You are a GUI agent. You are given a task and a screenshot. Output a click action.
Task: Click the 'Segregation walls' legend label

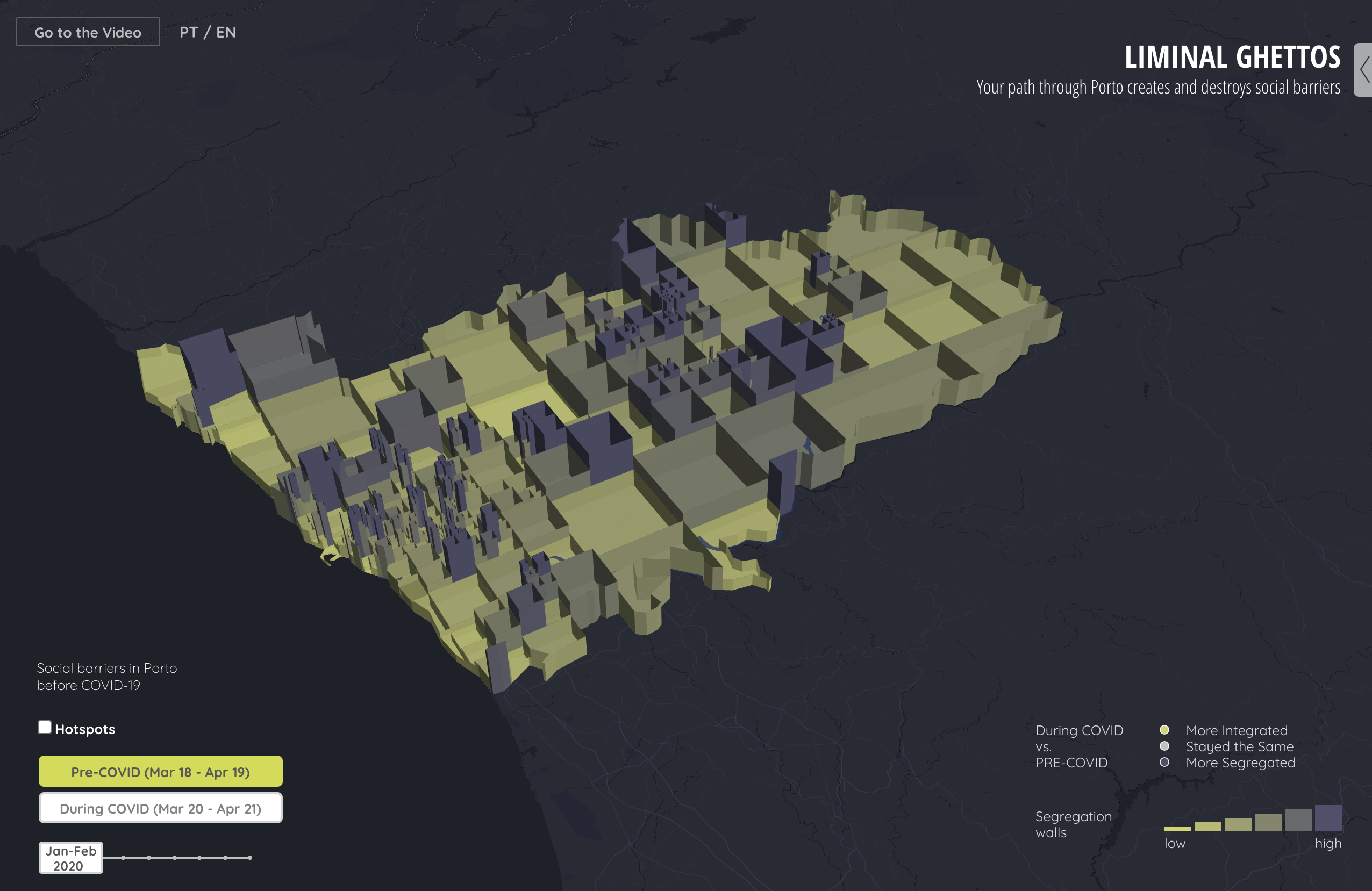point(1074,824)
